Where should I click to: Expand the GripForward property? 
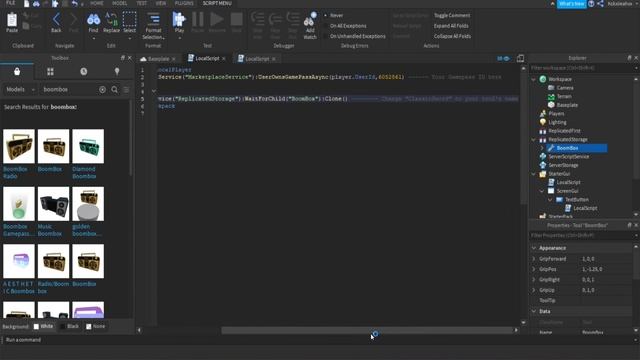coord(534,259)
